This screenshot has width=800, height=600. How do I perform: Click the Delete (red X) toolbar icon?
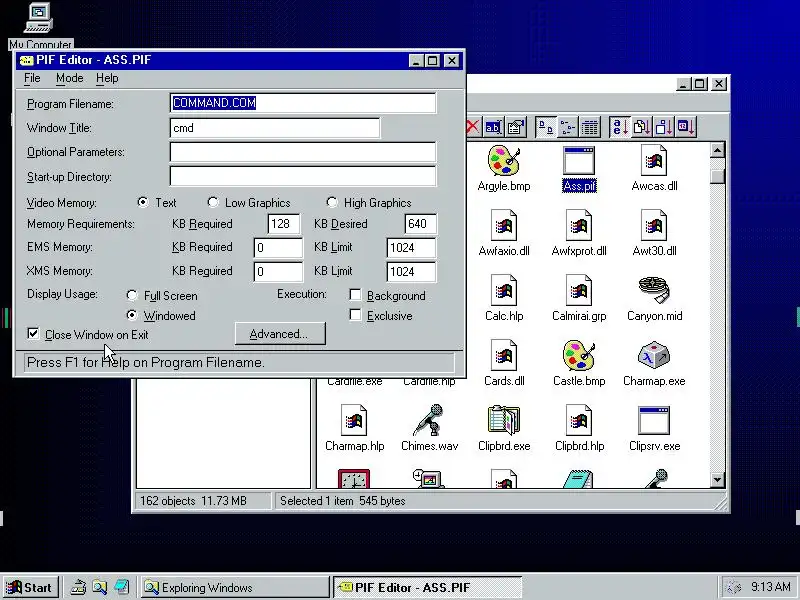click(473, 127)
